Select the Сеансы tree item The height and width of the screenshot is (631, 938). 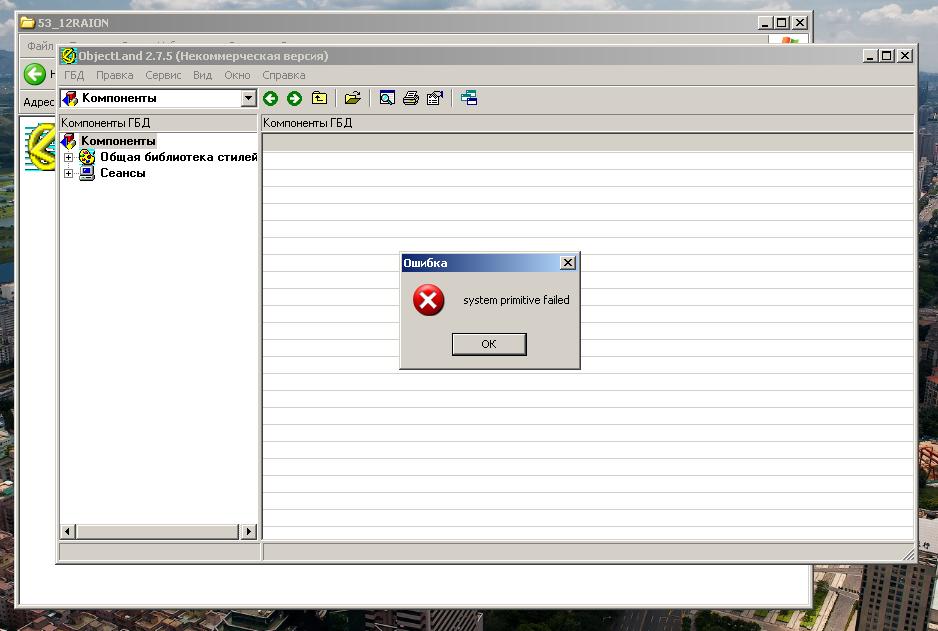click(122, 173)
